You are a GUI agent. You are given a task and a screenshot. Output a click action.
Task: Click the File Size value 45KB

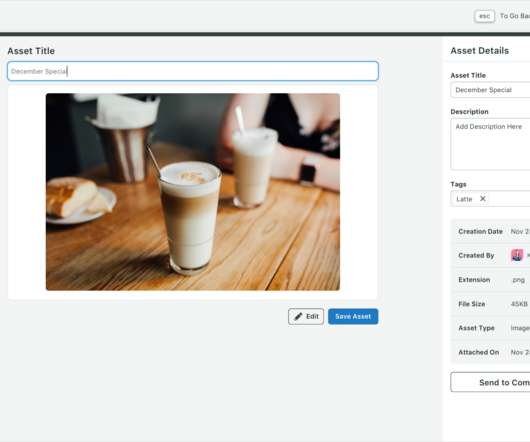pyautogui.click(x=519, y=304)
